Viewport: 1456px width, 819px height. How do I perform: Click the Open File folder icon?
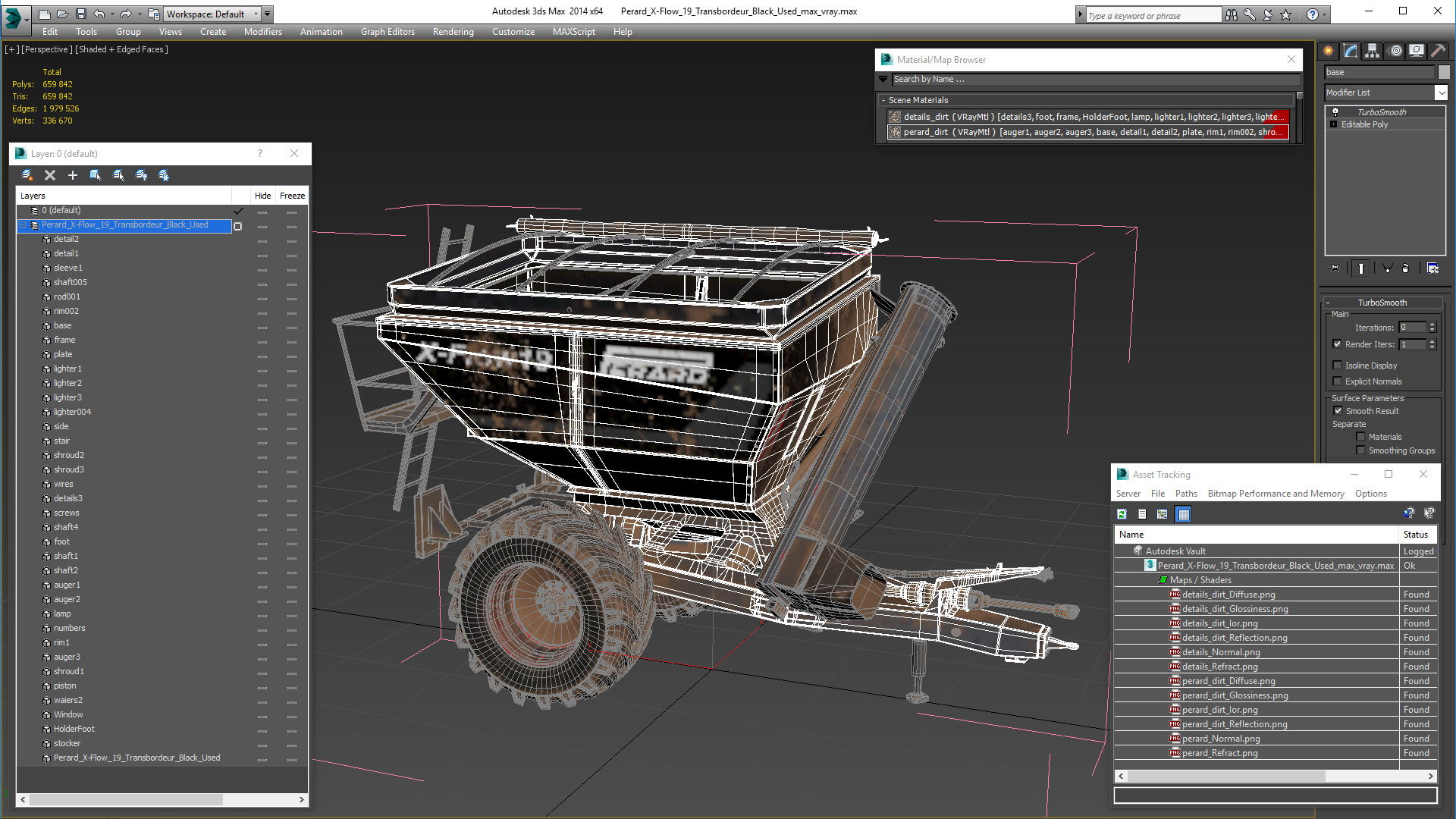(63, 14)
